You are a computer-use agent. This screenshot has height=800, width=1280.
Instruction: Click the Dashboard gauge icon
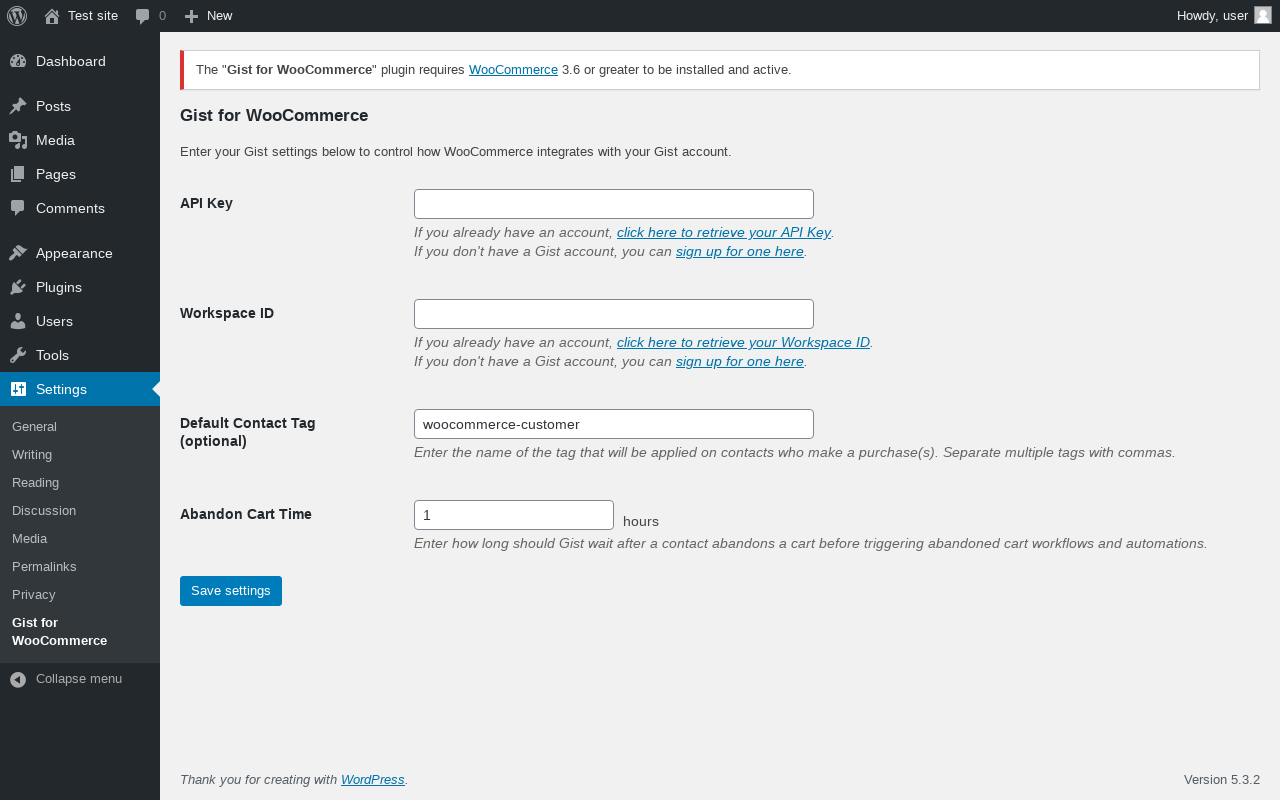coord(18,61)
